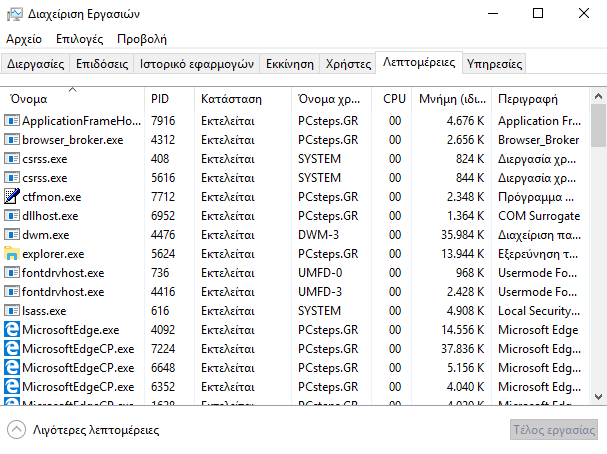Click PID value 4476
This screenshot has width=607, height=454.
[163, 235]
